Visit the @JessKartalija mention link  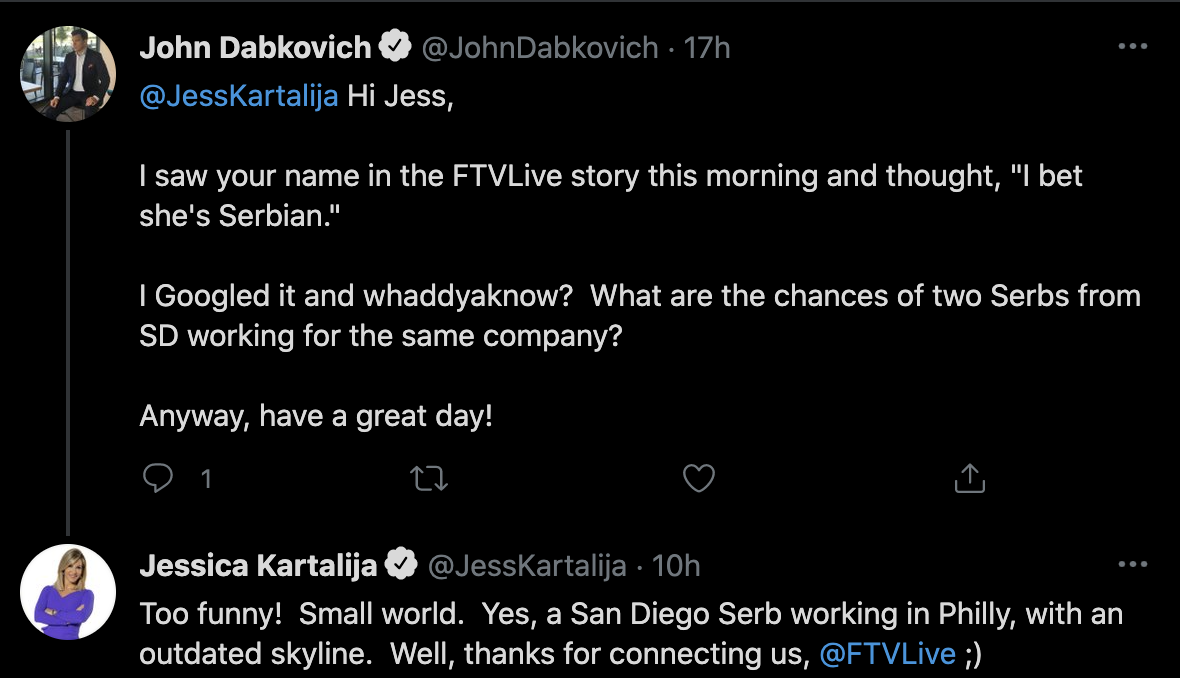[x=239, y=96]
